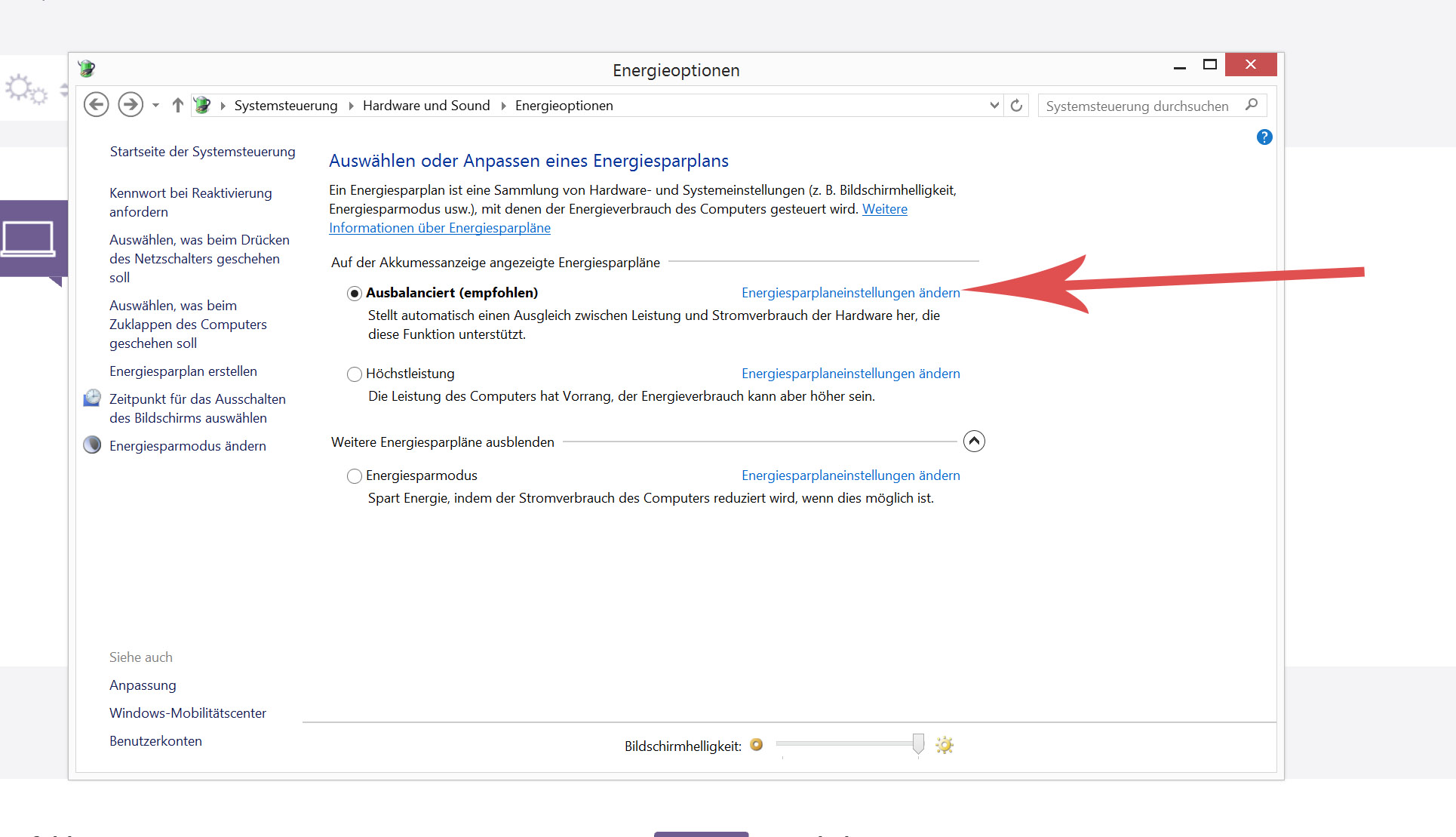Image resolution: width=1456 pixels, height=837 pixels.
Task: Go back with the back arrow
Action: (x=96, y=105)
